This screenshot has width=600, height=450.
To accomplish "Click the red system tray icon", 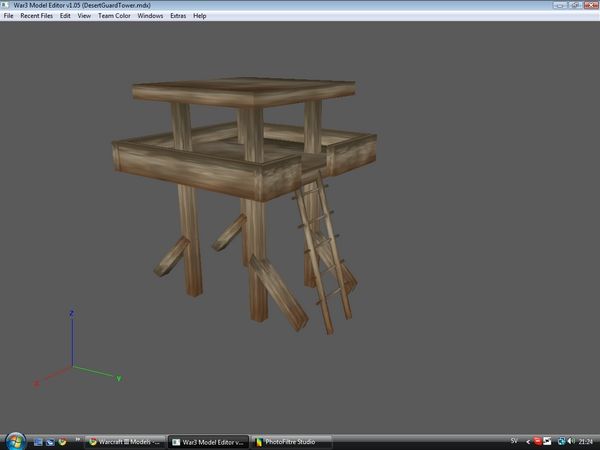I will click(537, 442).
